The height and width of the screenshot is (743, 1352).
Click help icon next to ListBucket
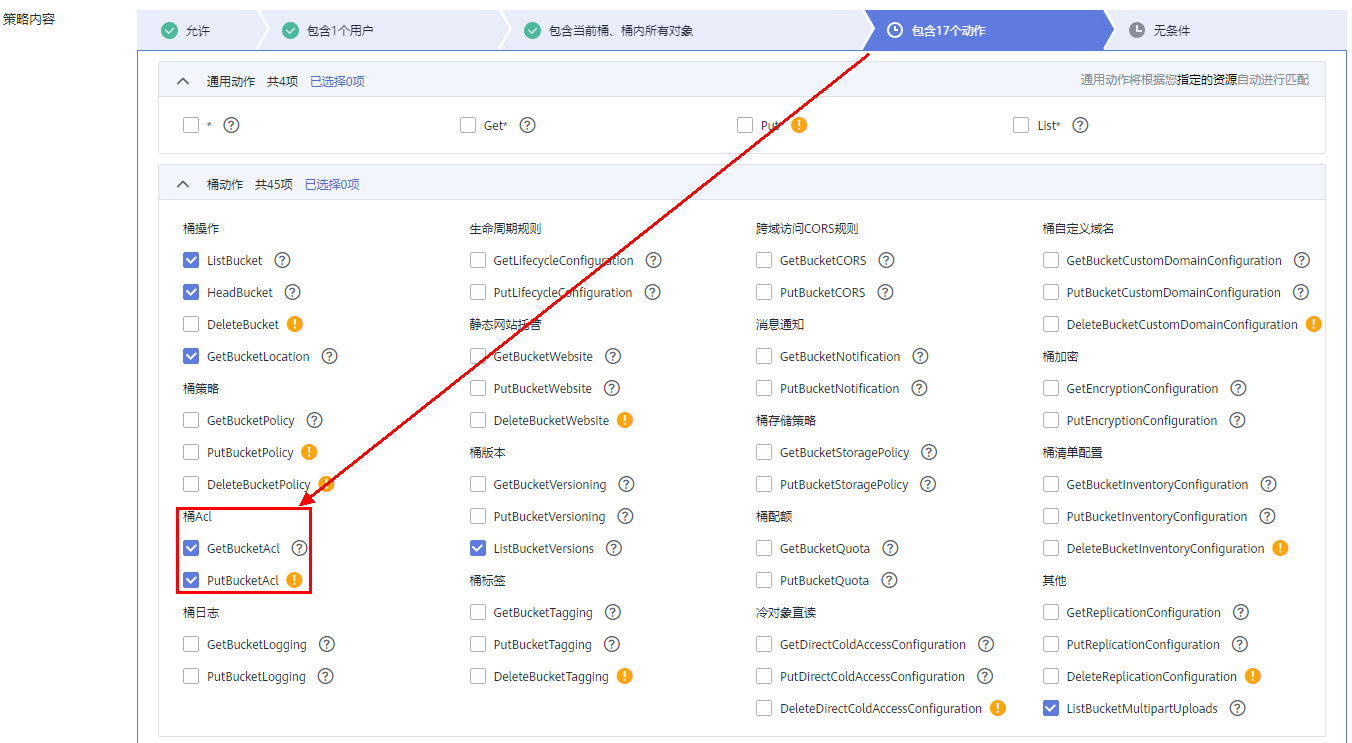coord(282,260)
